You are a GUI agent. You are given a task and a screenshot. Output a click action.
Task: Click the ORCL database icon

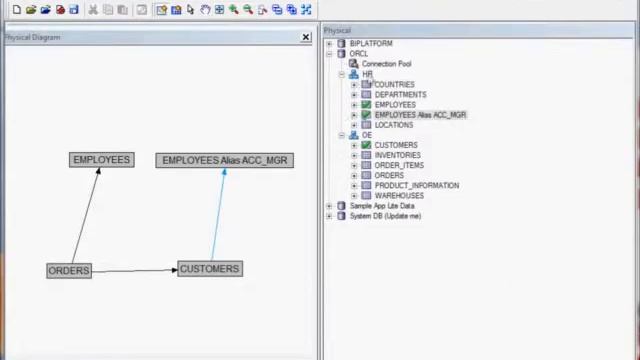tap(341, 54)
